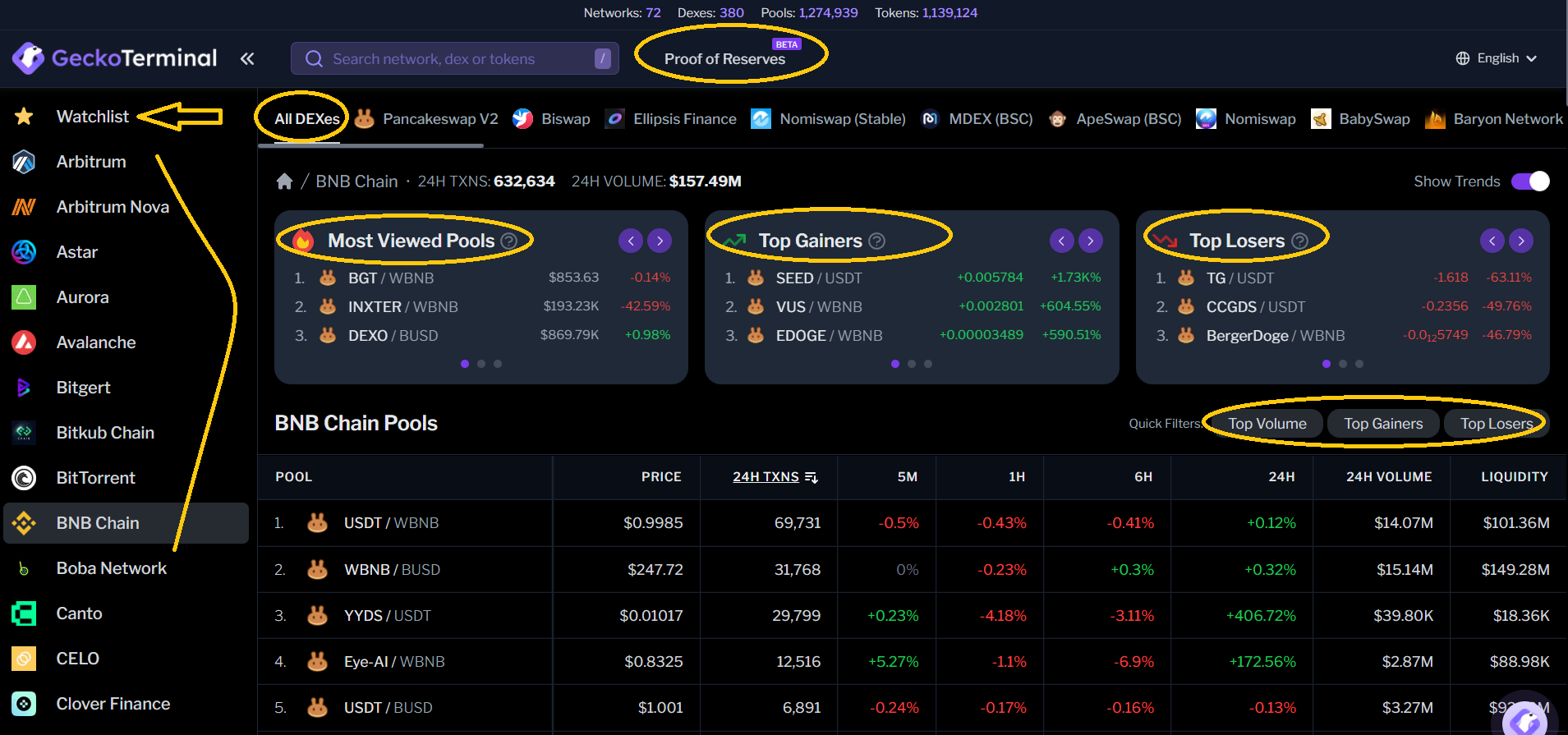Image resolution: width=1568 pixels, height=735 pixels.
Task: Click Most Viewed Pools help icon
Action: (x=509, y=241)
